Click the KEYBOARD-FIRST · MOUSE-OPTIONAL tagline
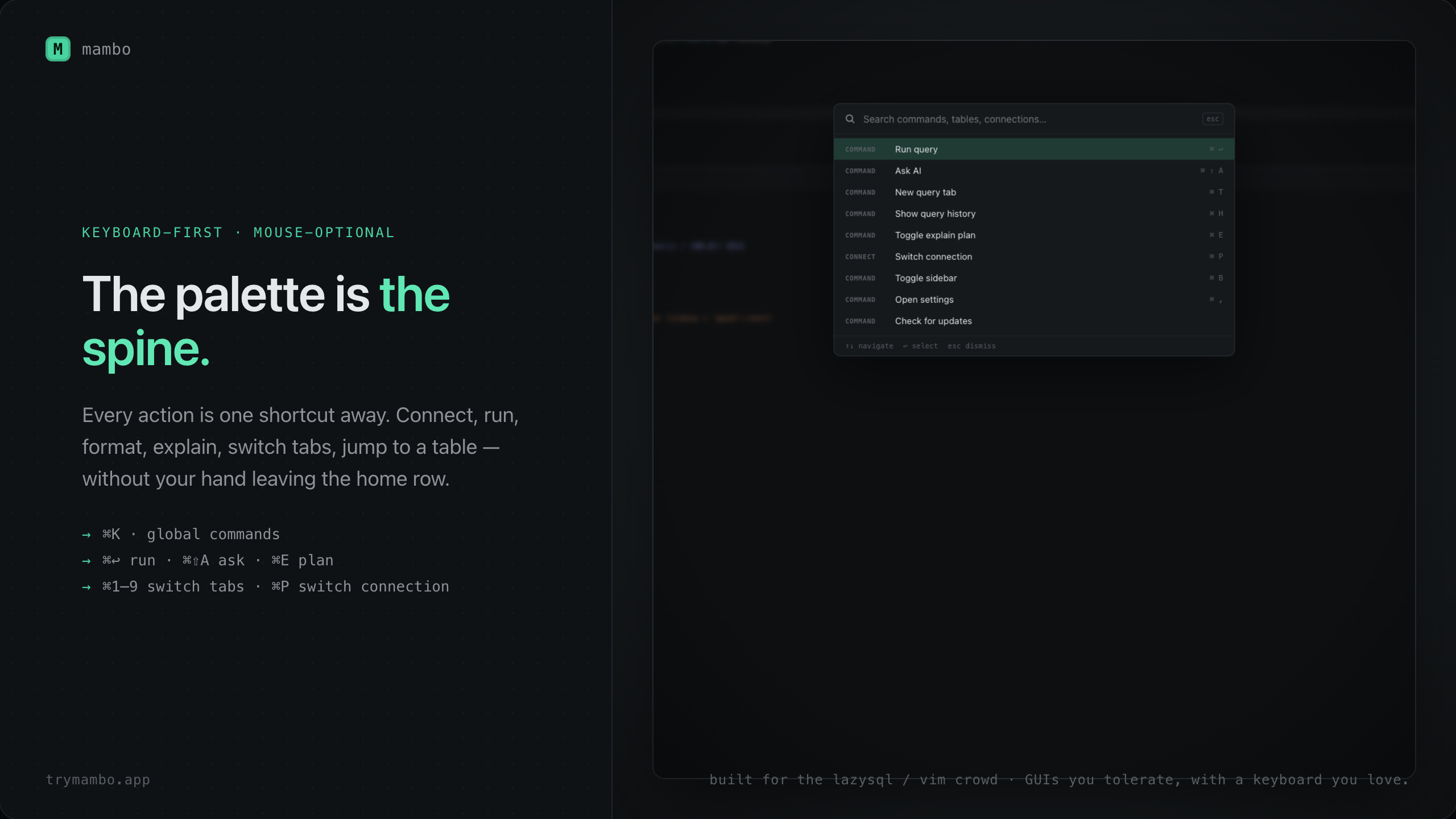 point(238,233)
